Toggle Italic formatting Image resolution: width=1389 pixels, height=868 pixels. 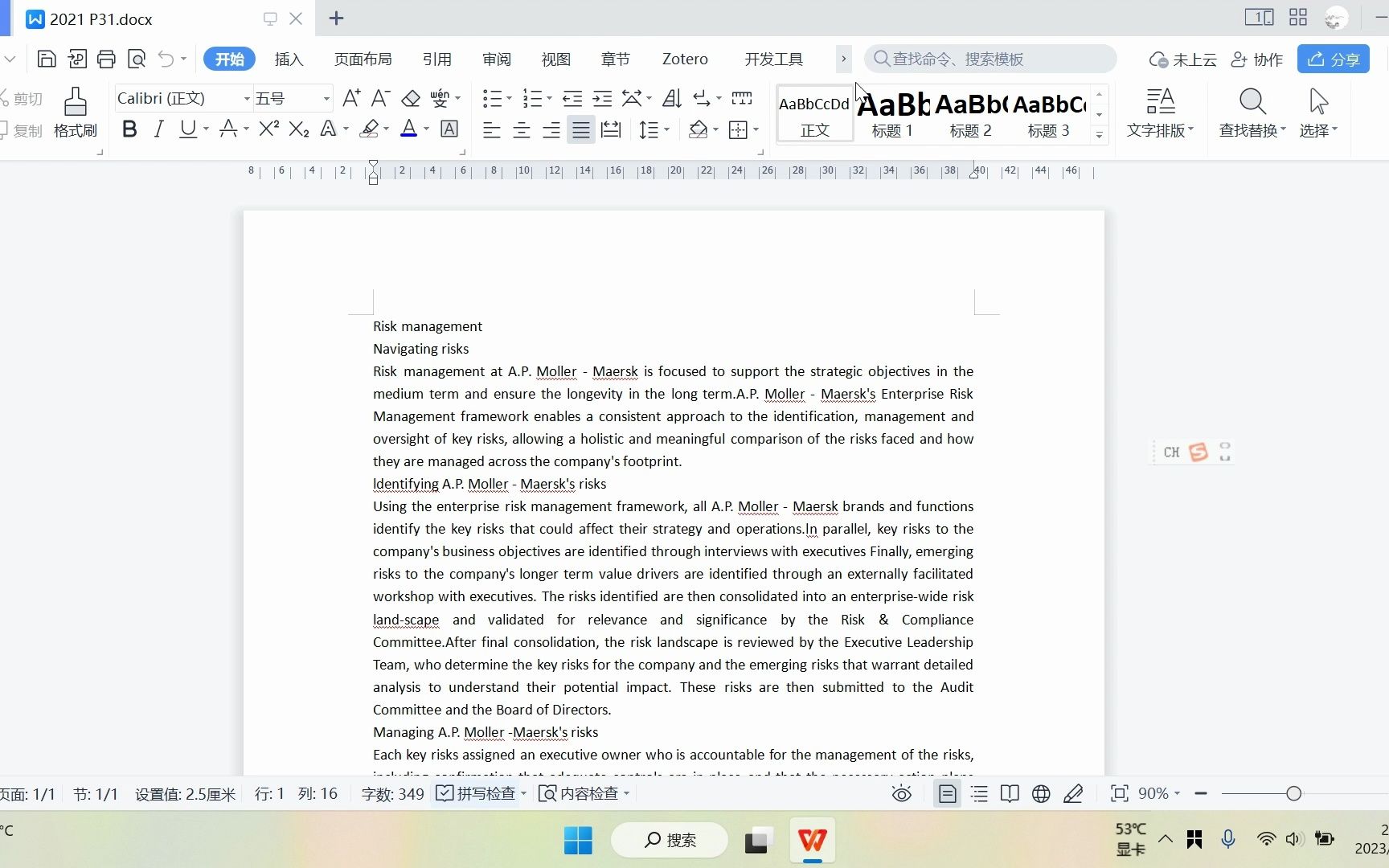[159, 129]
